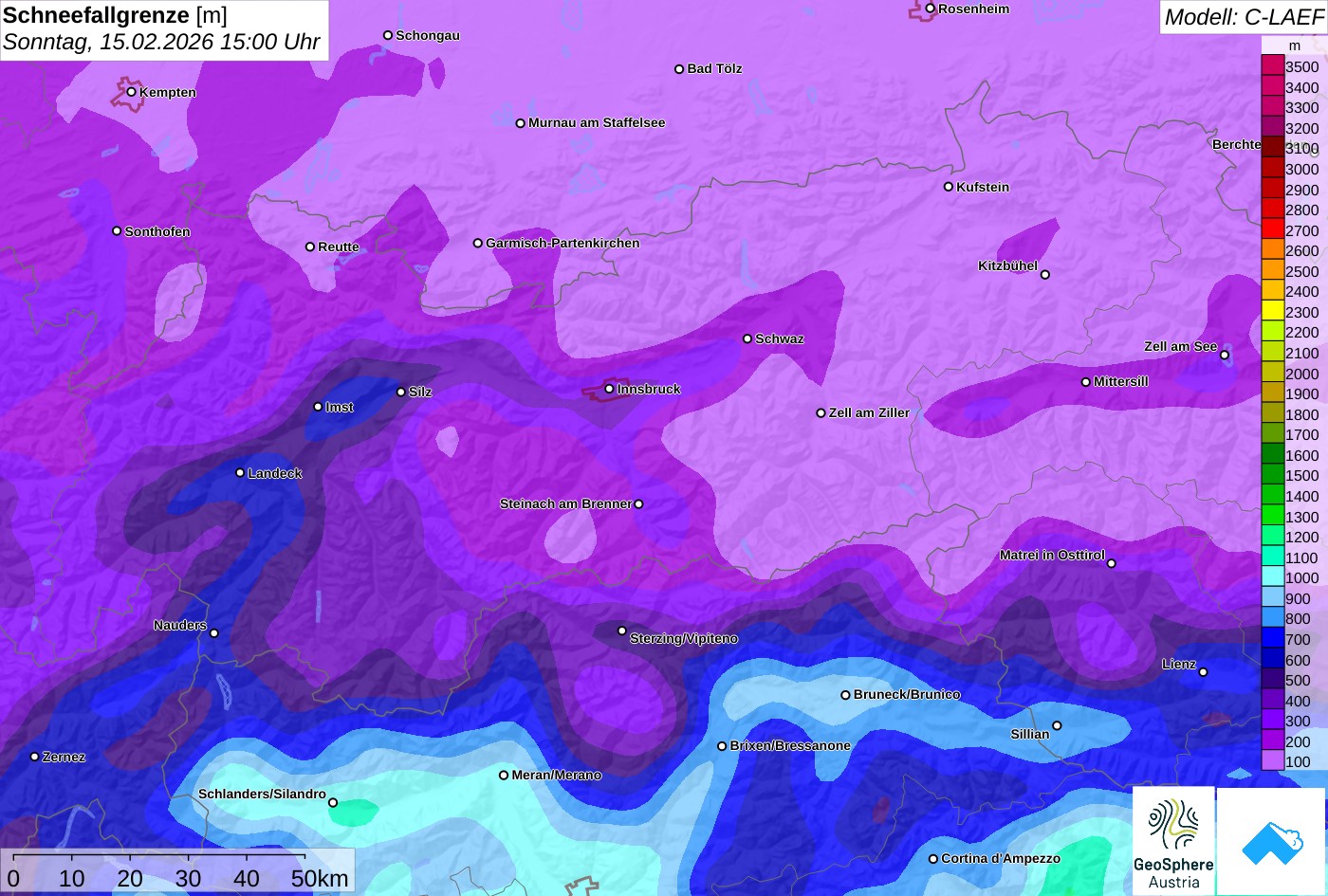Click the Zell am See marker dot

[x=1225, y=356]
